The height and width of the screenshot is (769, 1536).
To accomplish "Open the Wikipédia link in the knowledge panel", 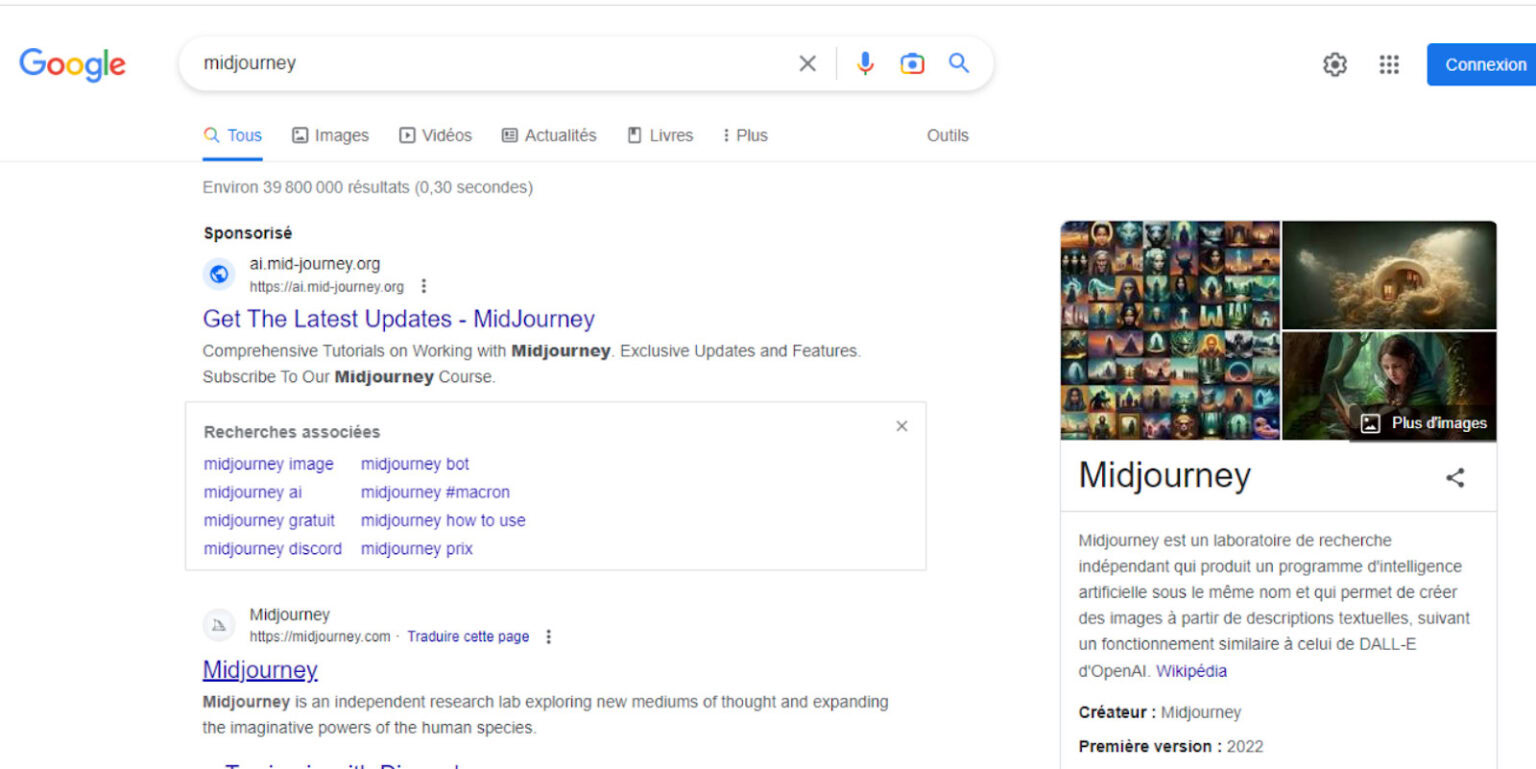I will click(1192, 671).
